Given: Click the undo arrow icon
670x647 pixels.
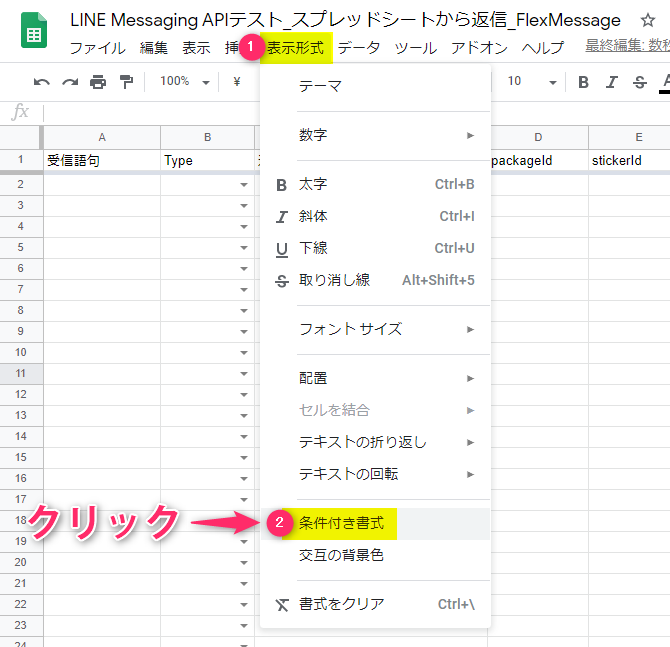Looking at the screenshot, I should pos(41,81).
